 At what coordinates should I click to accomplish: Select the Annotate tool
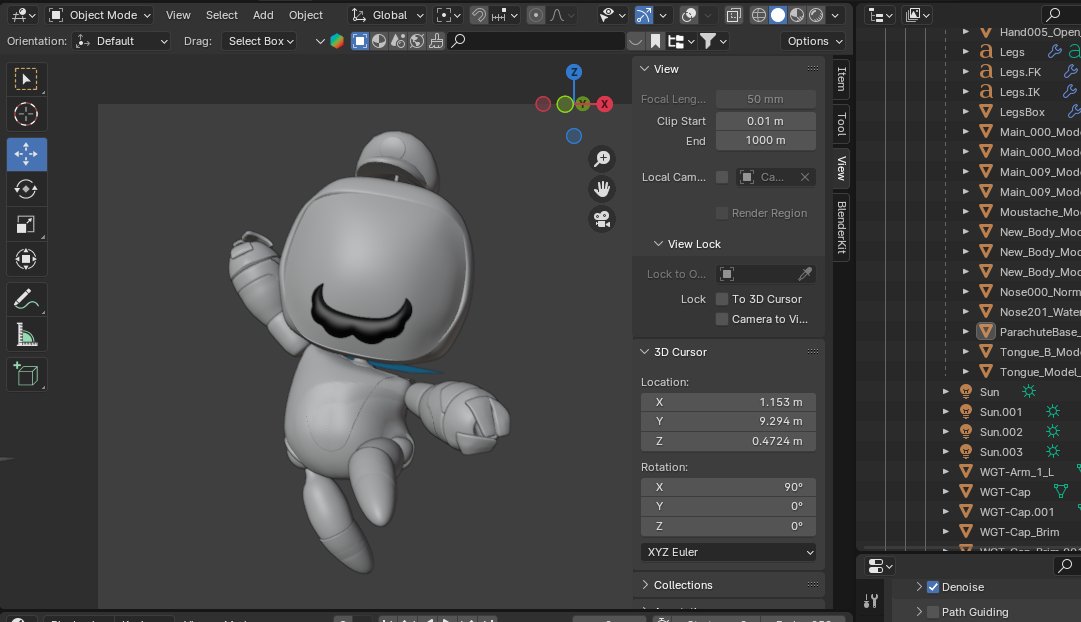pos(26,299)
